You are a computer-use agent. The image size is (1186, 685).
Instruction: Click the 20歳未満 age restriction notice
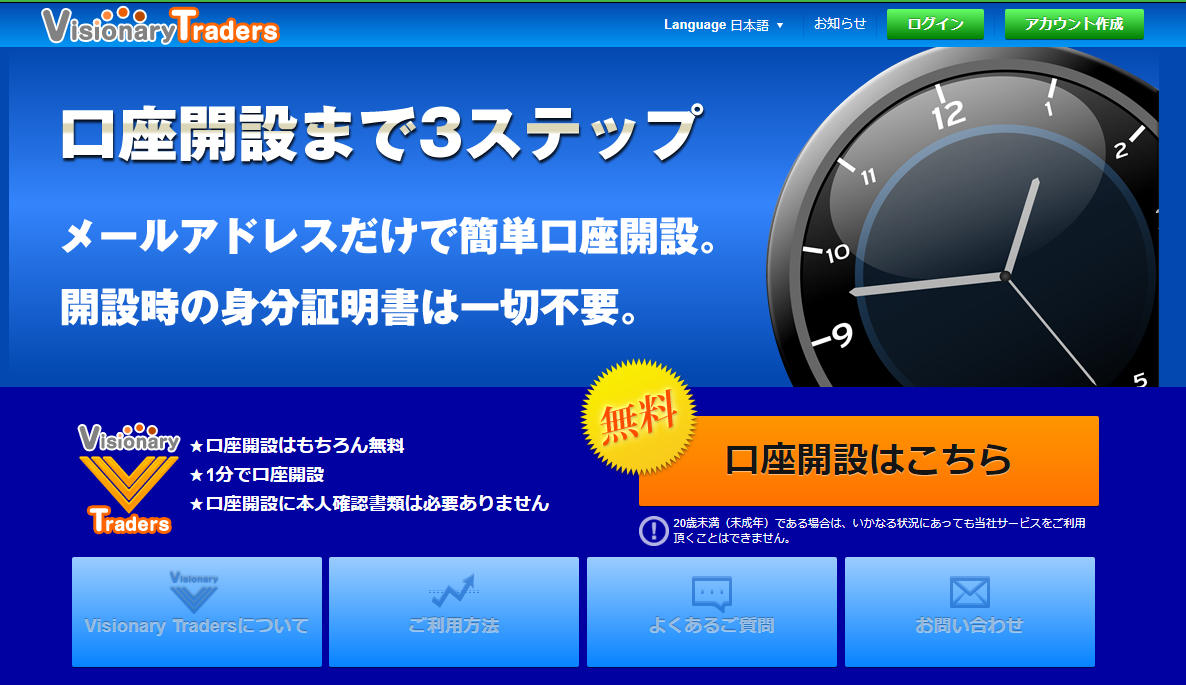[880, 530]
